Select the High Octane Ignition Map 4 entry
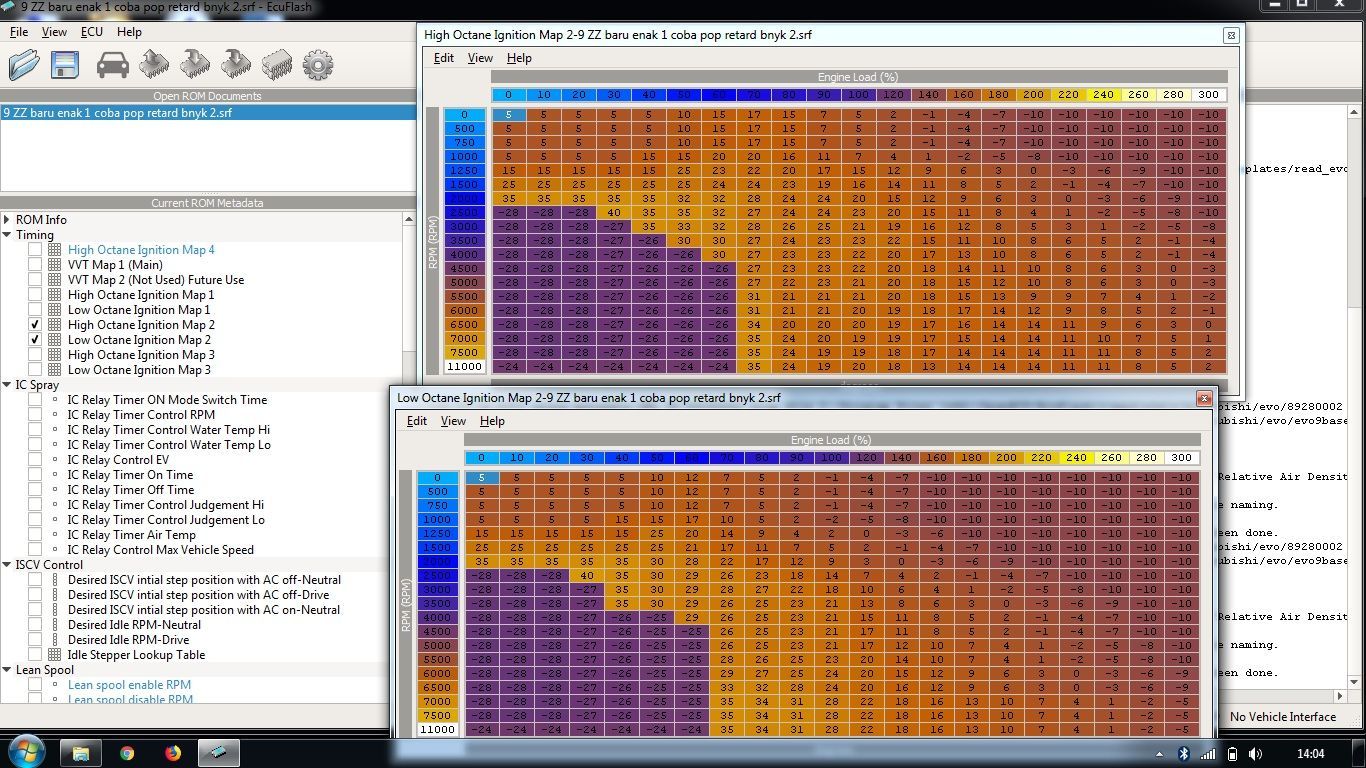The image size is (1366, 768). coord(141,250)
